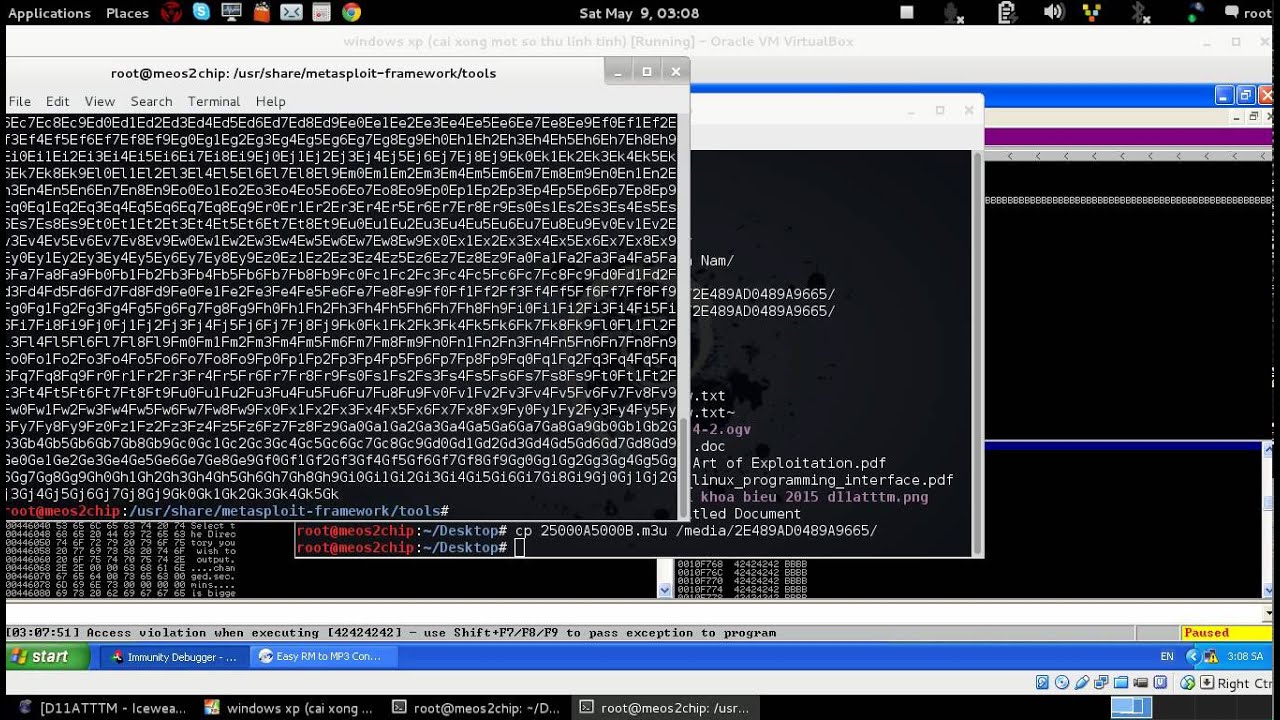Screen dimensions: 1280x720
Task: Open the battery clipboard tray icon
Action: (1007, 13)
